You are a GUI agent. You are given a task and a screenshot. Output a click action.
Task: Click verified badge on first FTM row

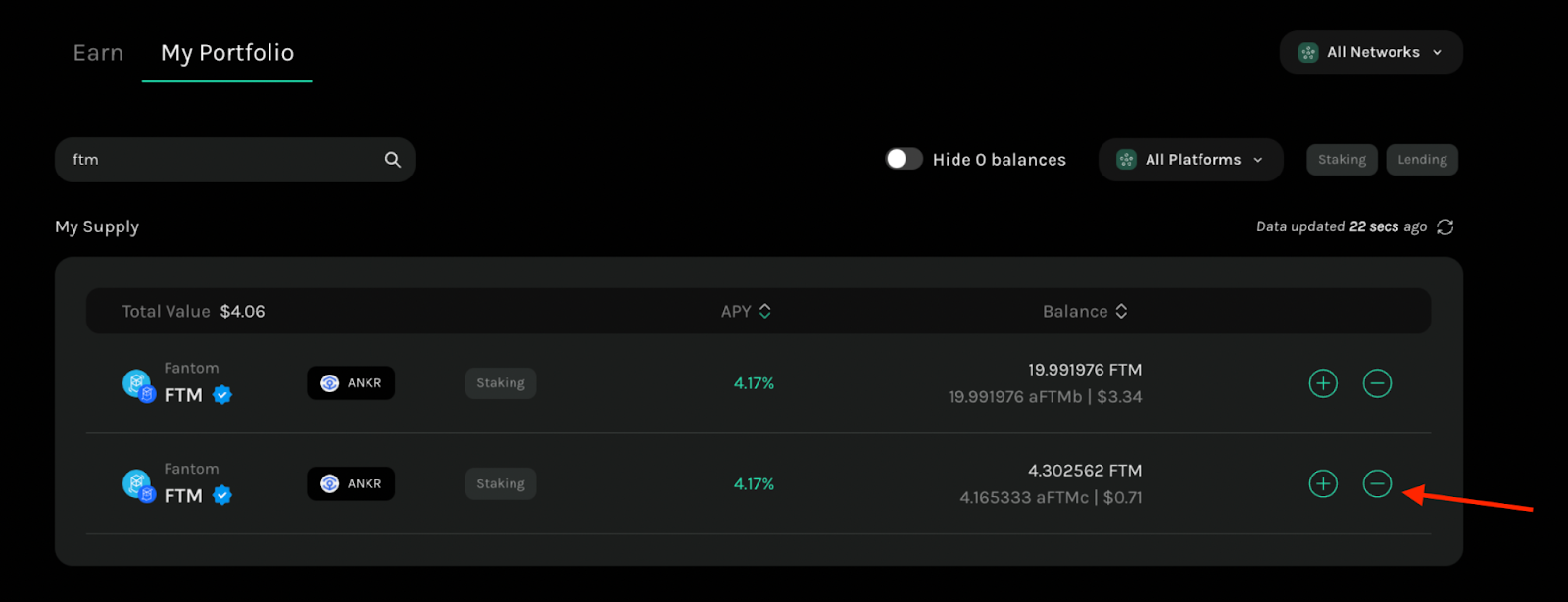222,395
